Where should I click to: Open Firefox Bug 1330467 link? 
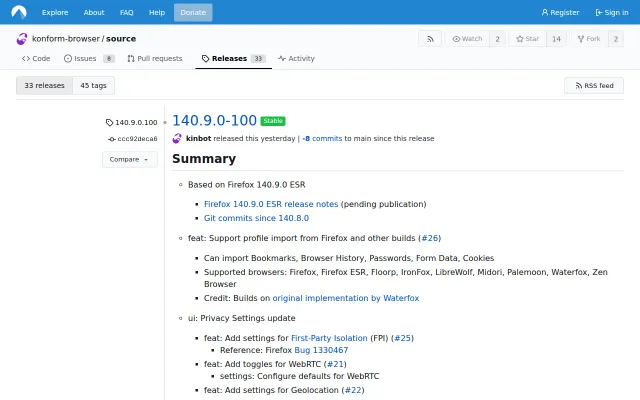coord(321,350)
